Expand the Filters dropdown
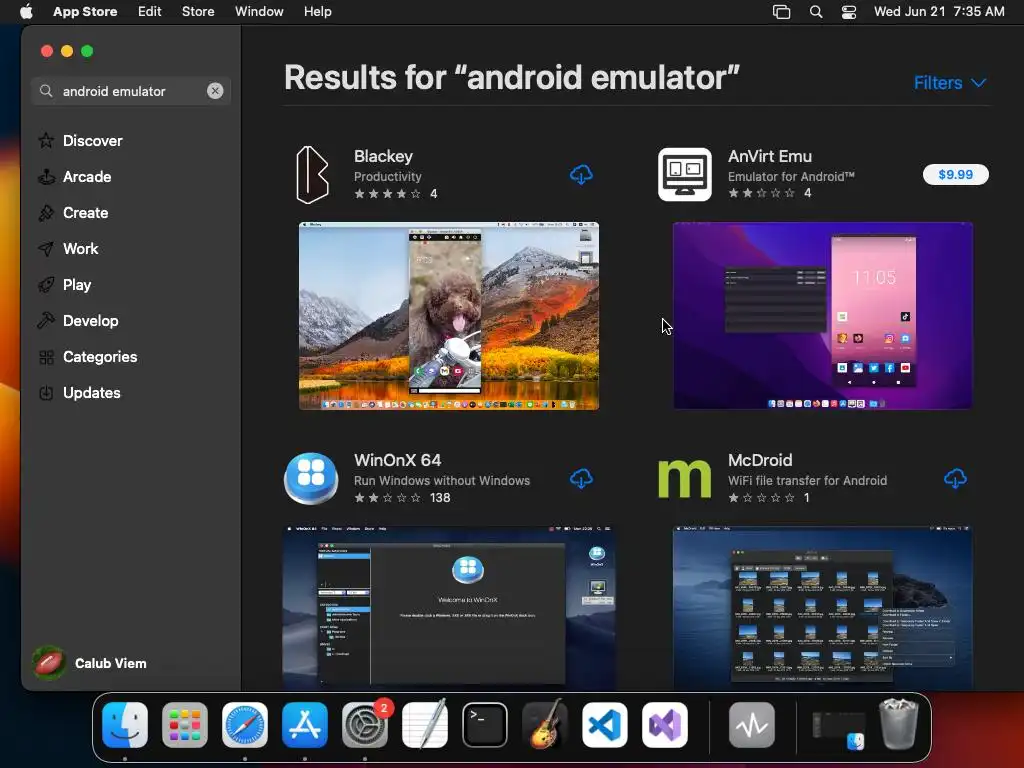The width and height of the screenshot is (1024, 768). [950, 83]
